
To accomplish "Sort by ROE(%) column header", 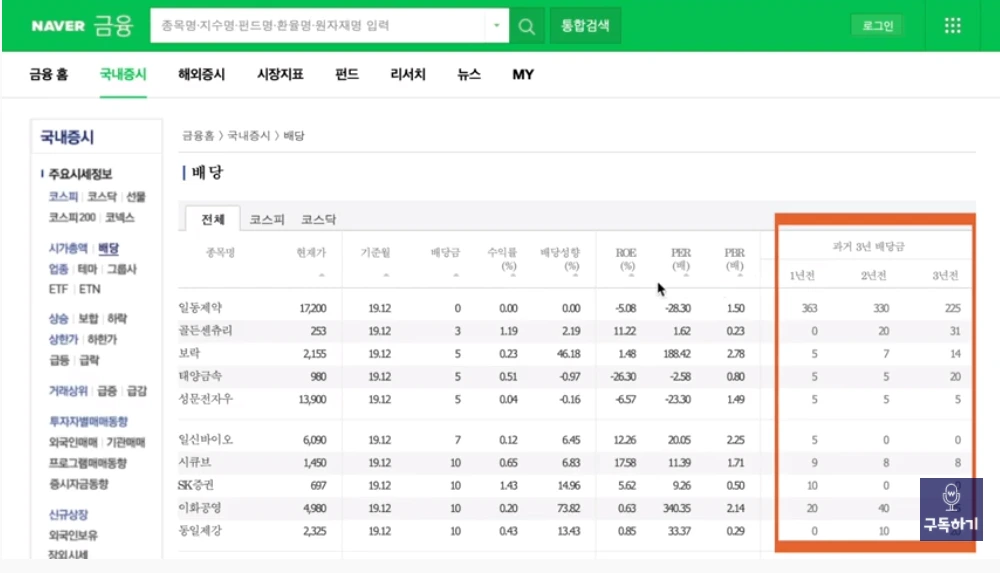I will click(626, 259).
